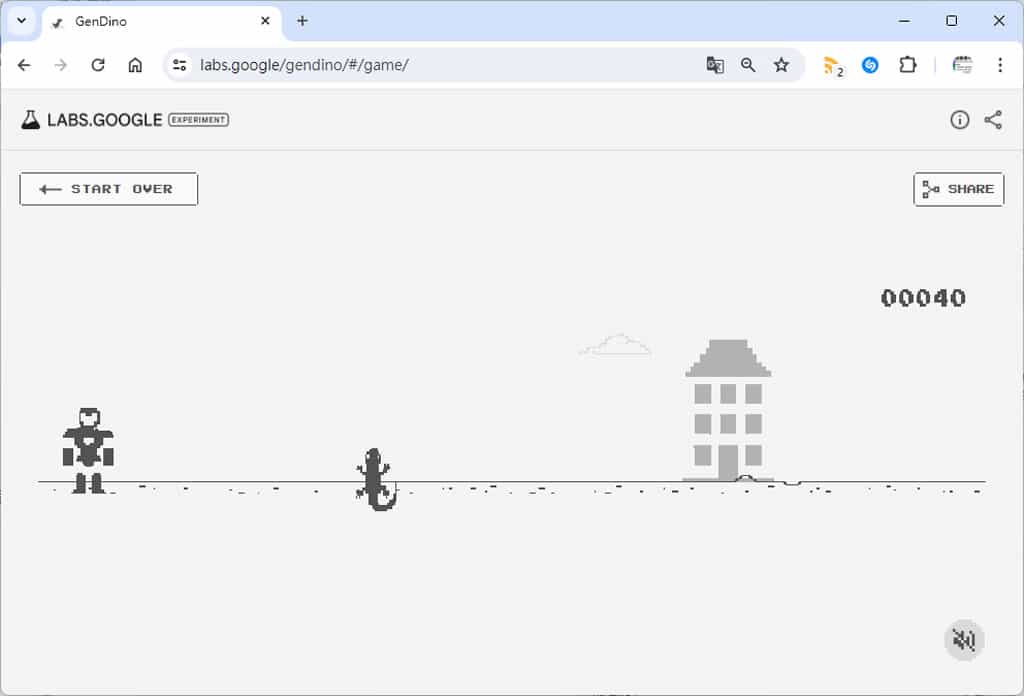
Task: Bookmark this page with star icon
Action: pyautogui.click(x=781, y=65)
